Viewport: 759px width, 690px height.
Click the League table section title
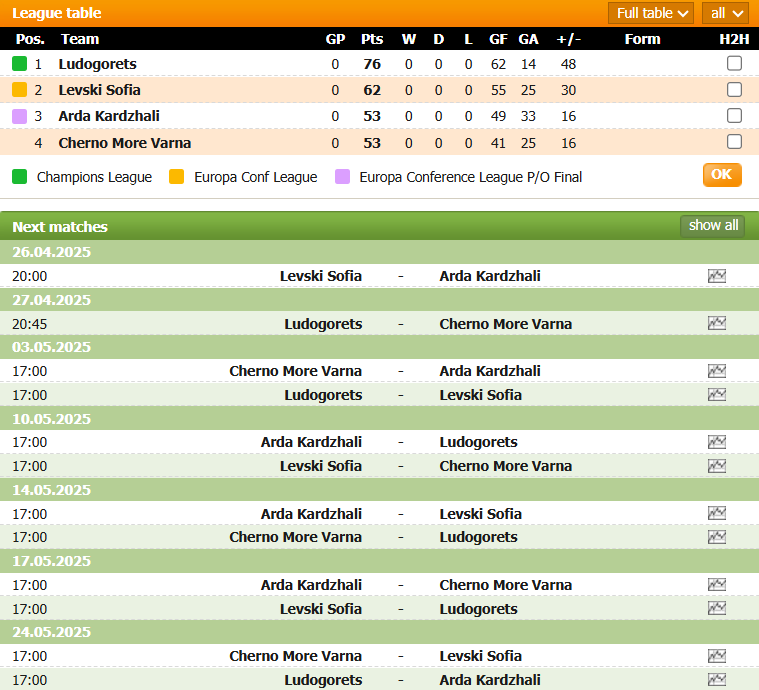pos(57,13)
